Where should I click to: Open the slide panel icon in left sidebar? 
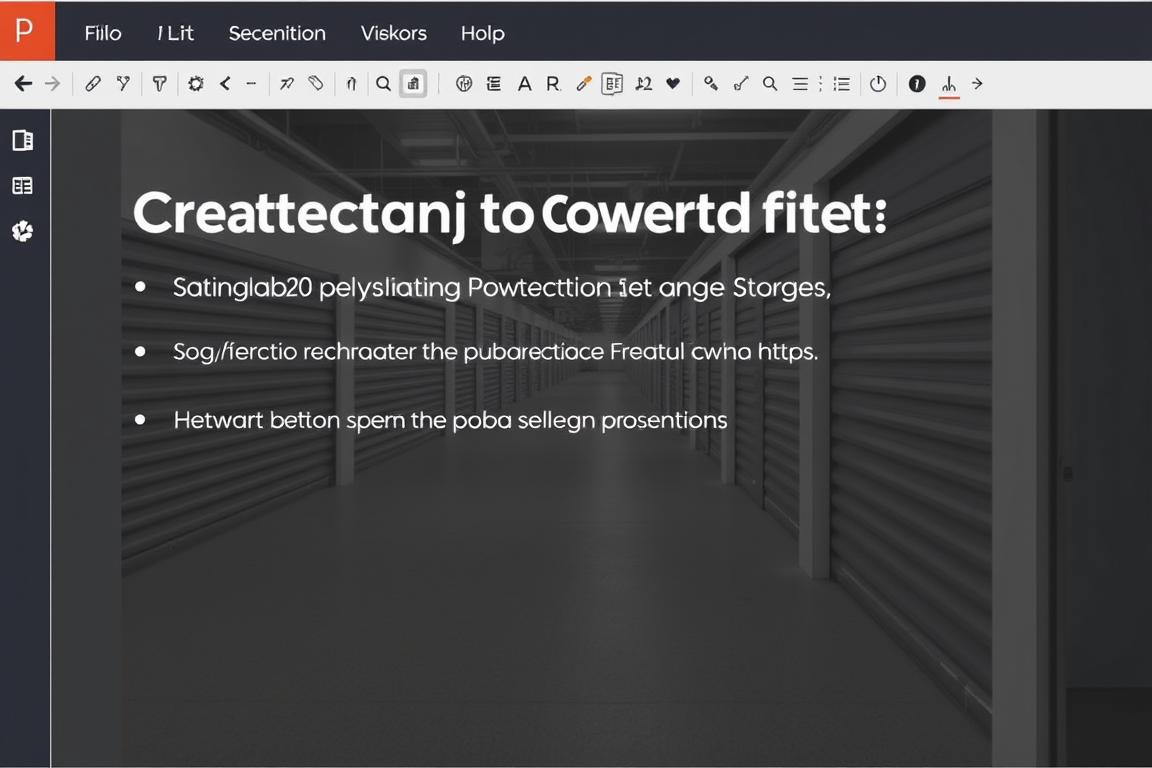tap(23, 140)
